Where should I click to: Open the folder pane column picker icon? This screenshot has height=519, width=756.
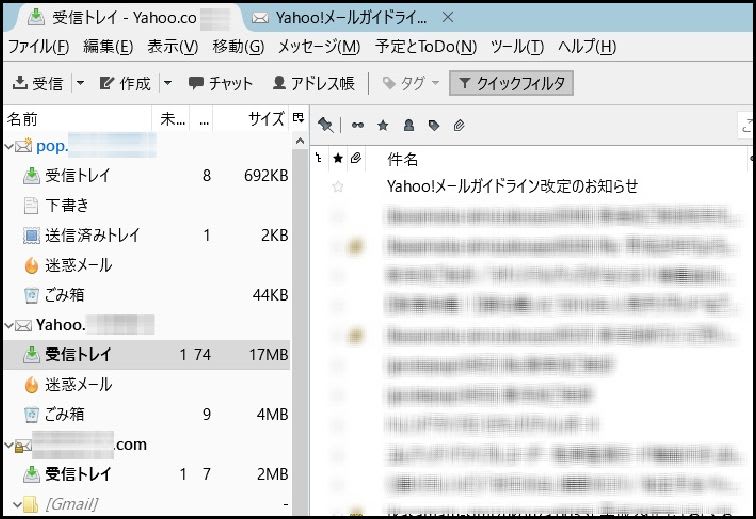click(x=298, y=118)
